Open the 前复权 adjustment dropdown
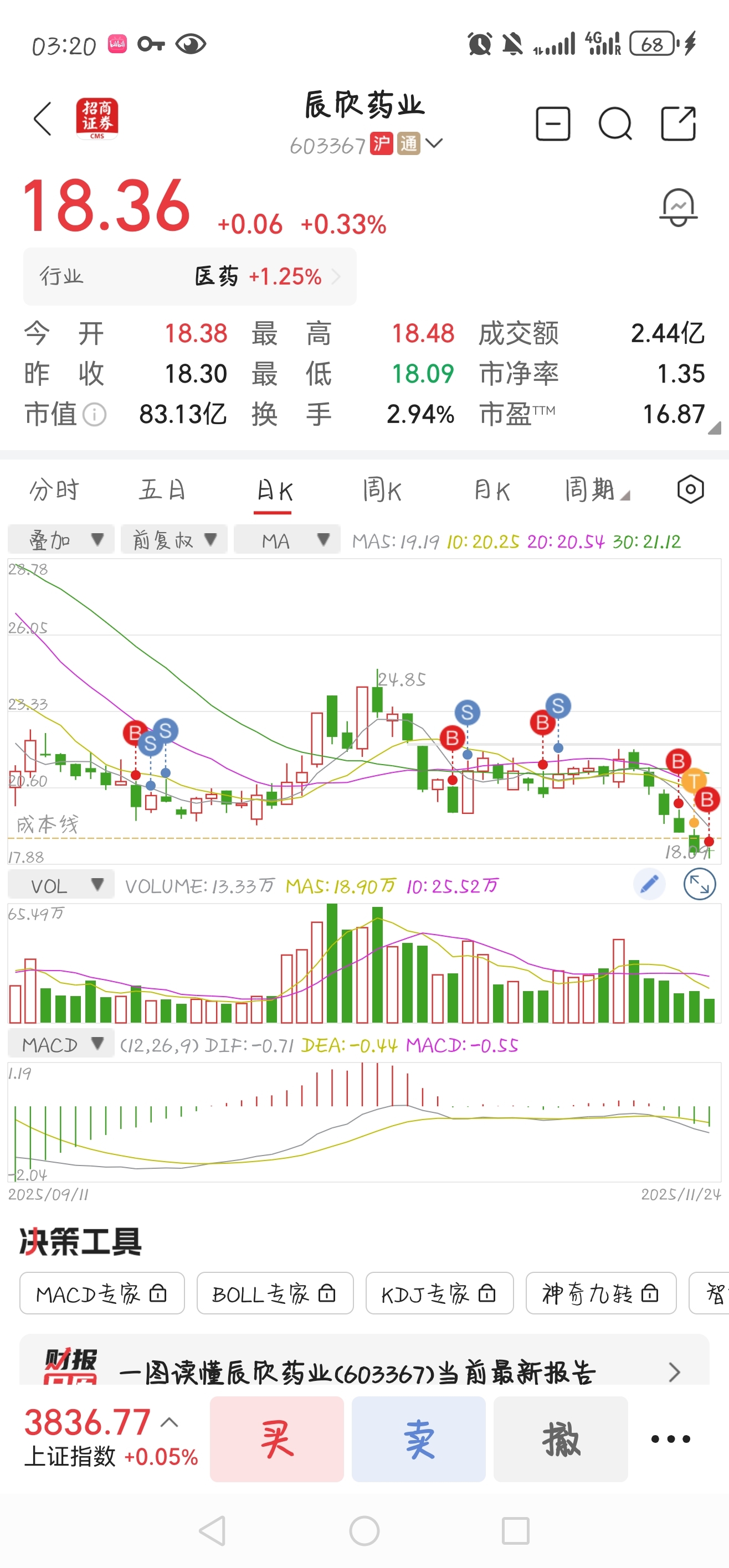 (x=174, y=539)
